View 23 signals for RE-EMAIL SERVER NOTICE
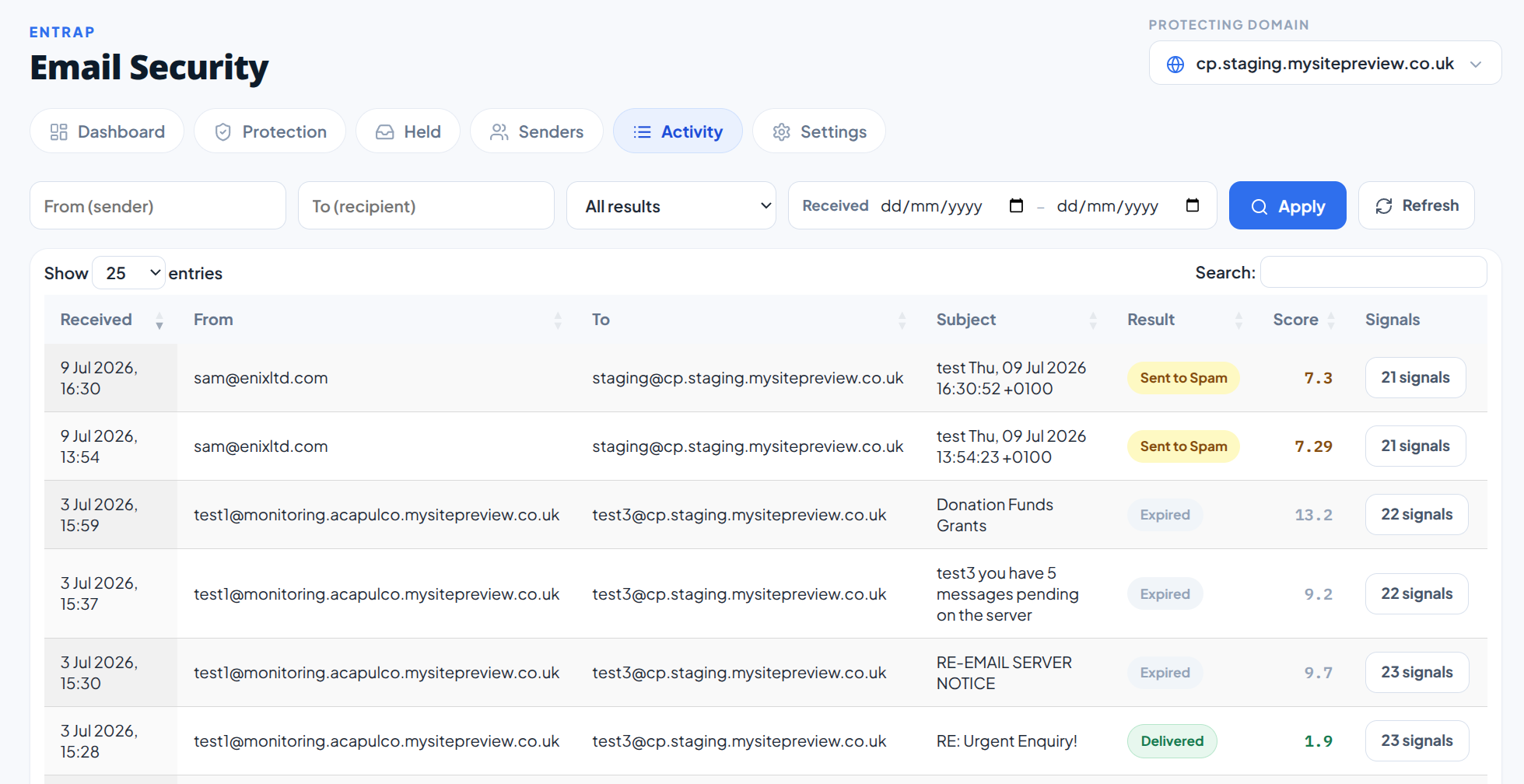 [x=1417, y=672]
